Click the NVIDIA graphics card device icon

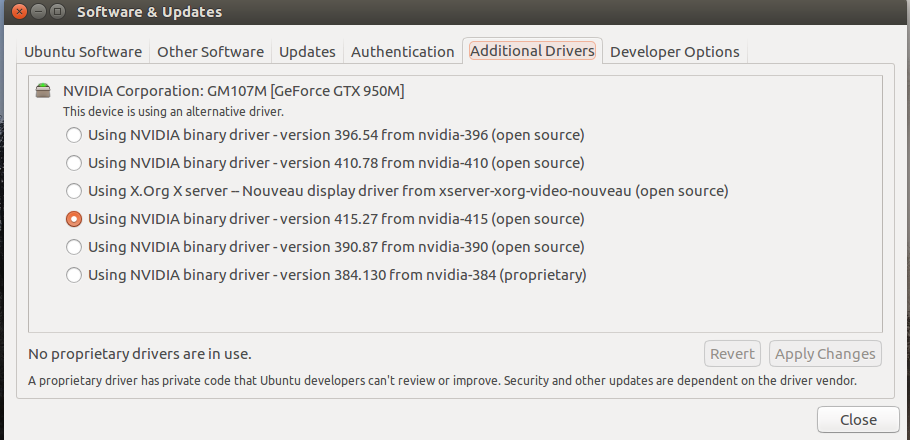click(43, 91)
